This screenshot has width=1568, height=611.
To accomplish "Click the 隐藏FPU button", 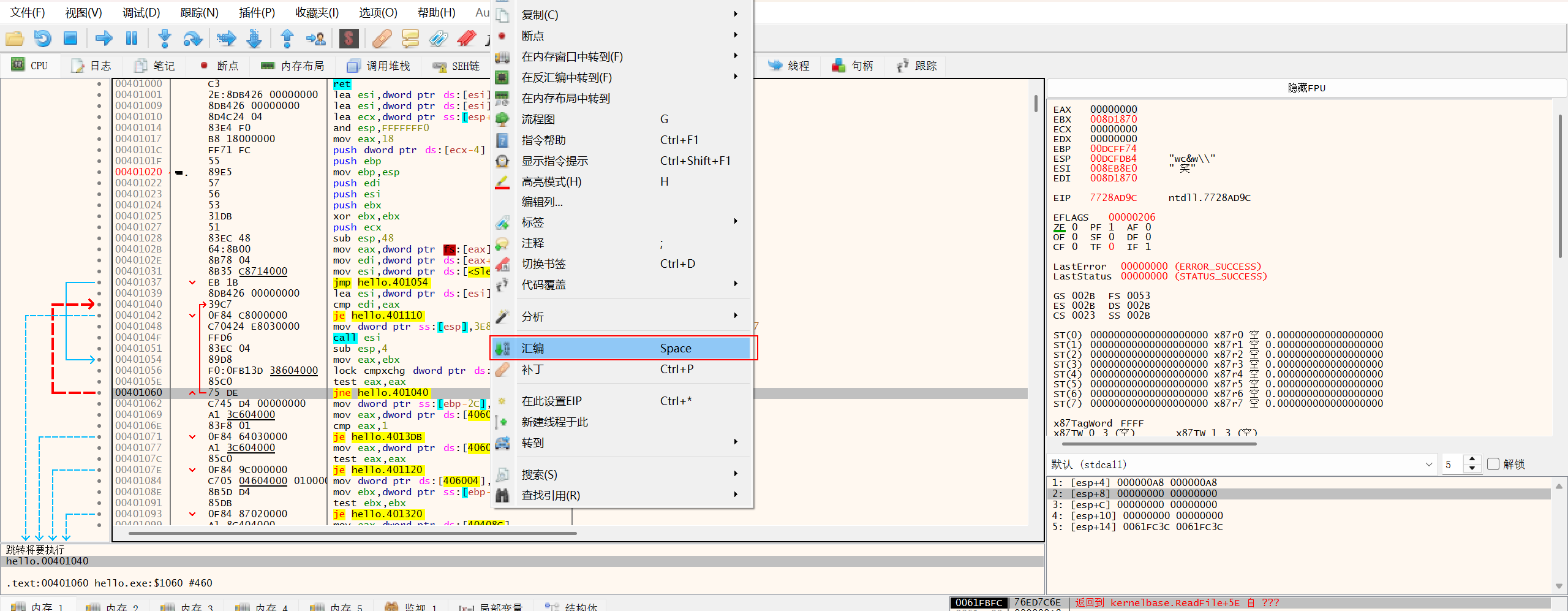I will 1306,88.
